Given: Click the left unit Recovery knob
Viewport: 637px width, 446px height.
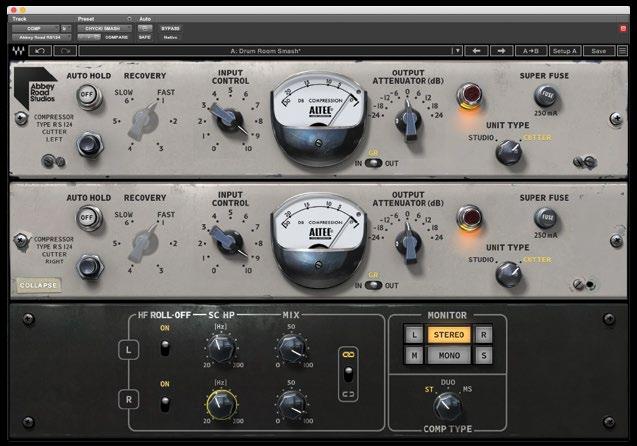Looking at the screenshot, I should click(143, 120).
